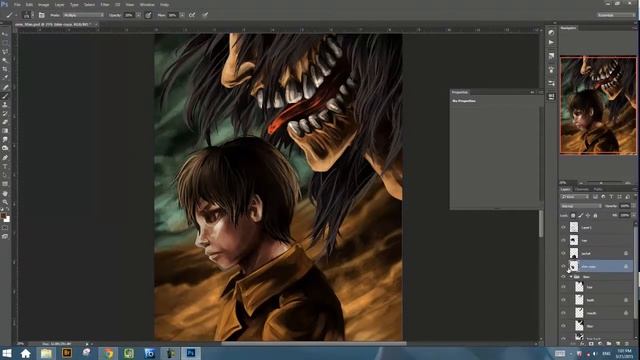Open the Filter menu
640x360 pixels.
pos(105,4)
